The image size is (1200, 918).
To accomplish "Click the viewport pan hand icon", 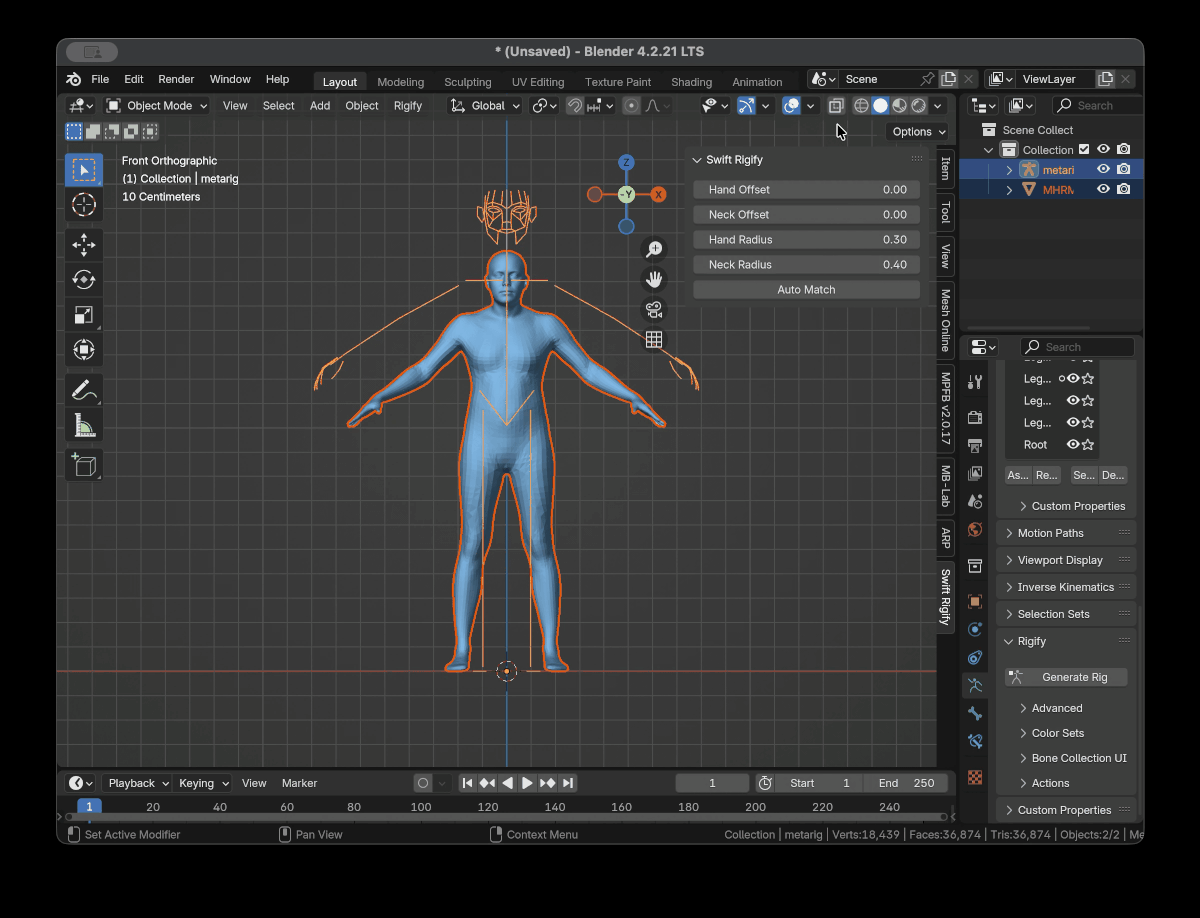I will (x=654, y=279).
